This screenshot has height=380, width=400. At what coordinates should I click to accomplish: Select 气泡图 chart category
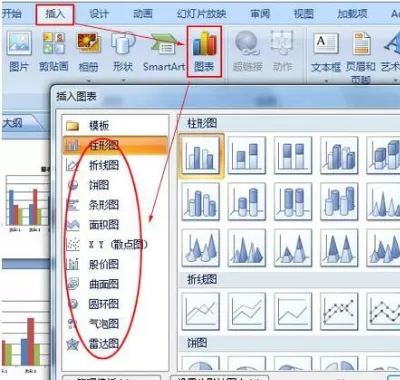coord(115,323)
